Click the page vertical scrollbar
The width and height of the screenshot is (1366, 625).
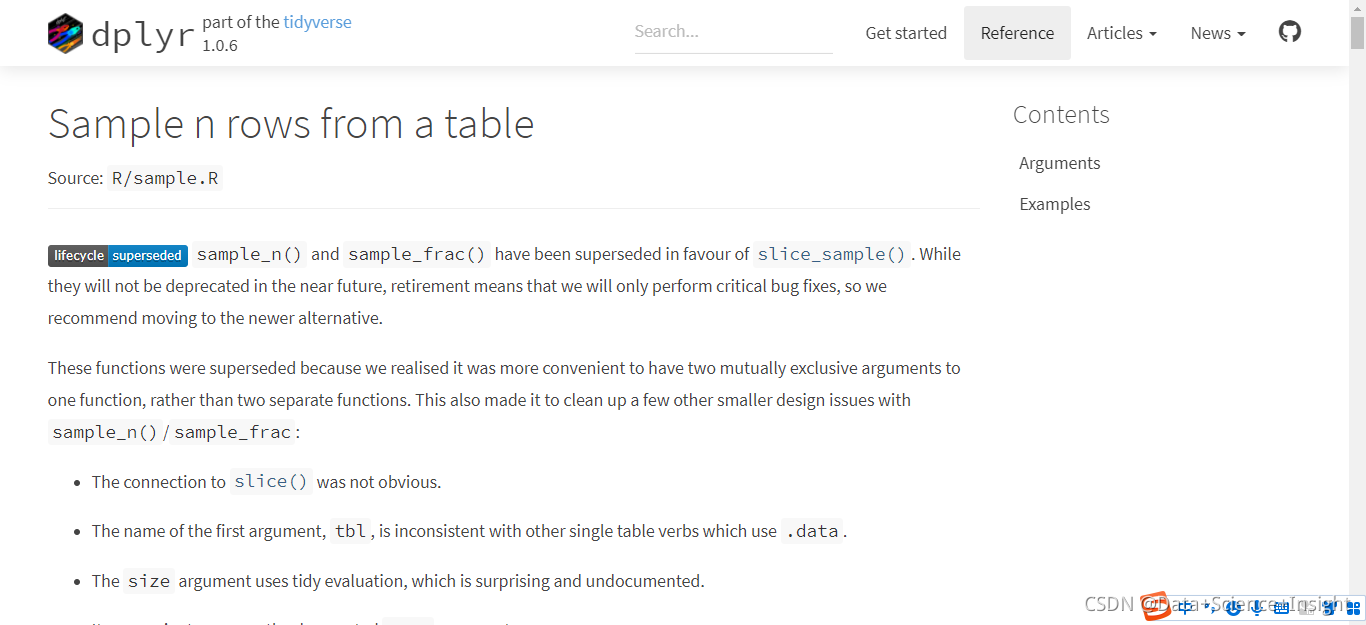click(1357, 300)
